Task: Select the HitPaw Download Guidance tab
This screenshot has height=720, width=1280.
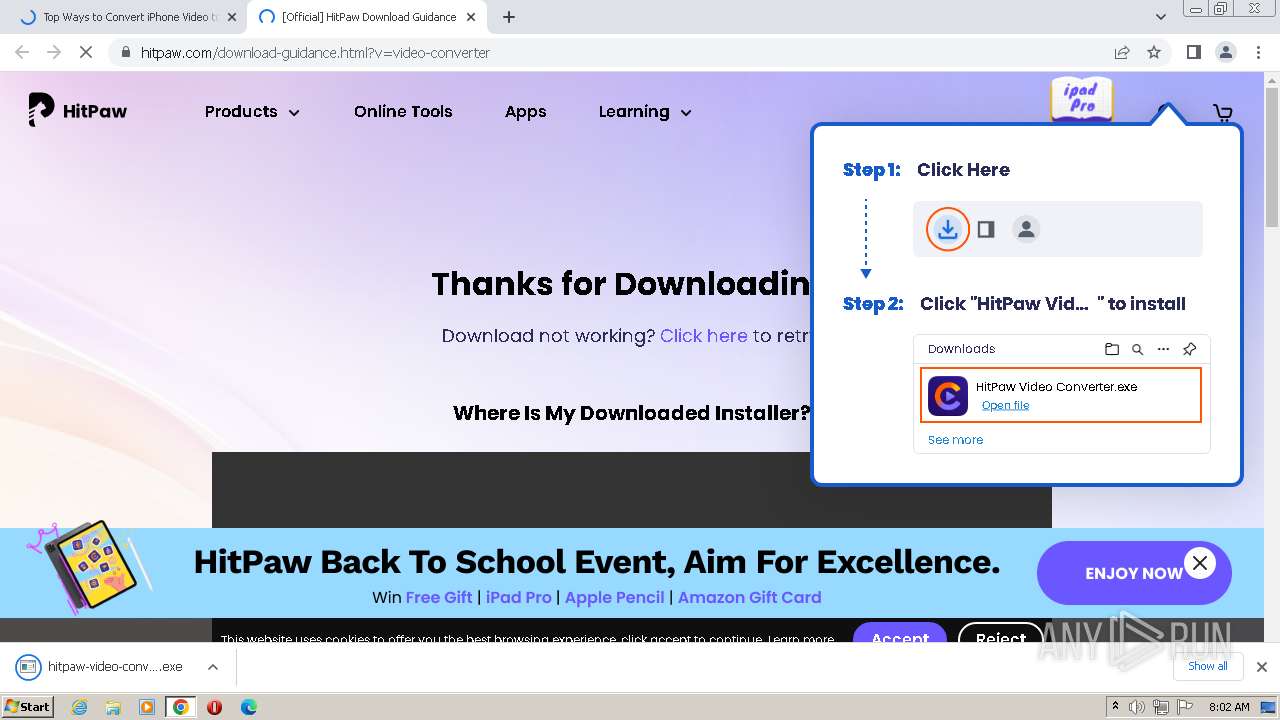Action: pyautogui.click(x=368, y=17)
